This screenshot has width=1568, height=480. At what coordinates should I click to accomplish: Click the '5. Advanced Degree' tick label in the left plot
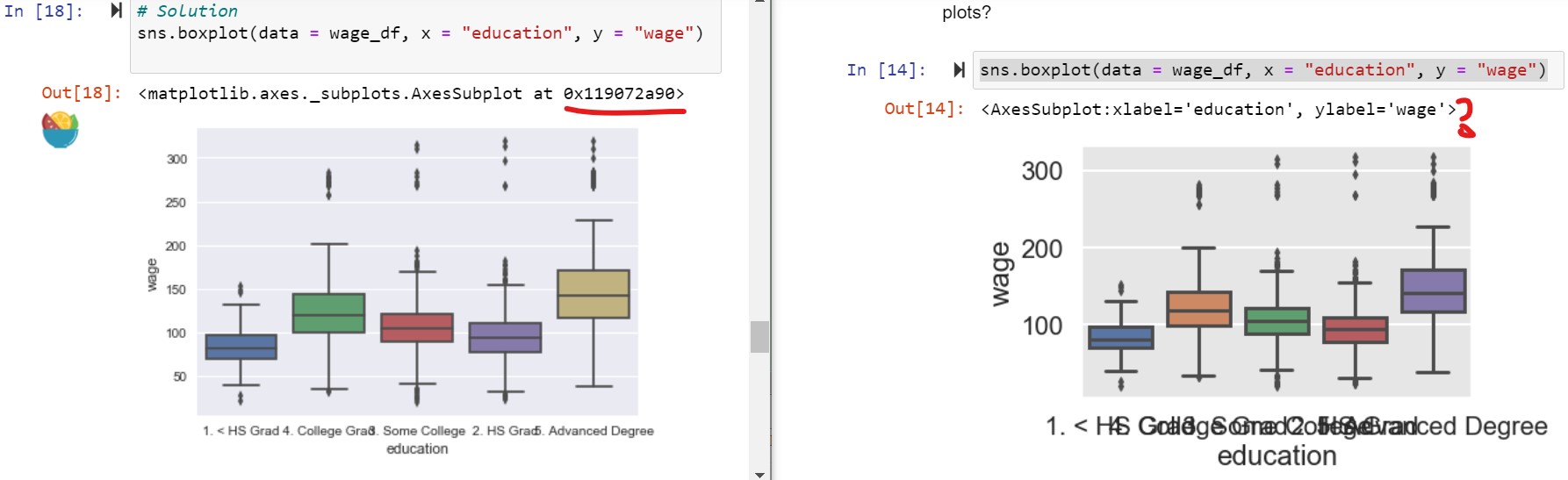(595, 431)
